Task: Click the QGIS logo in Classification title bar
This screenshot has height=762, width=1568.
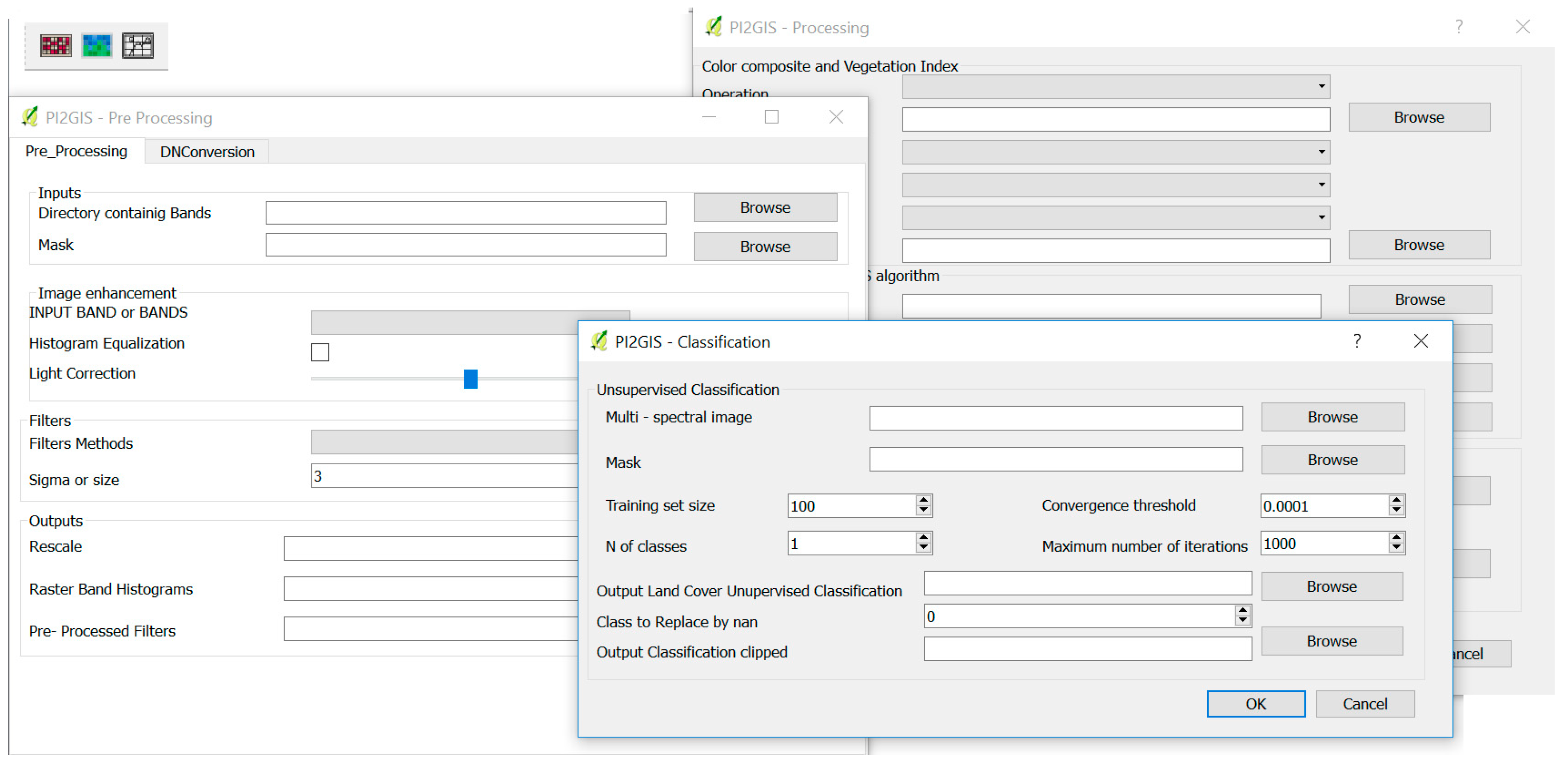Action: coord(599,341)
